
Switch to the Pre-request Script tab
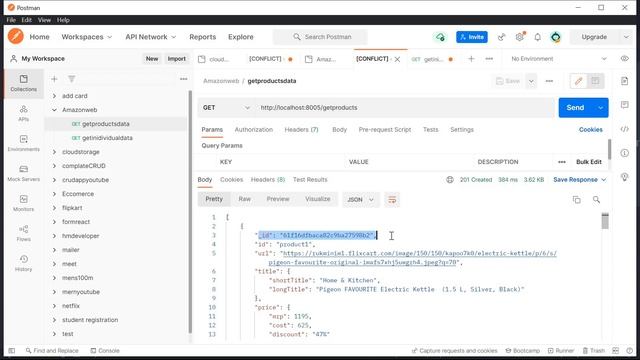(384, 129)
